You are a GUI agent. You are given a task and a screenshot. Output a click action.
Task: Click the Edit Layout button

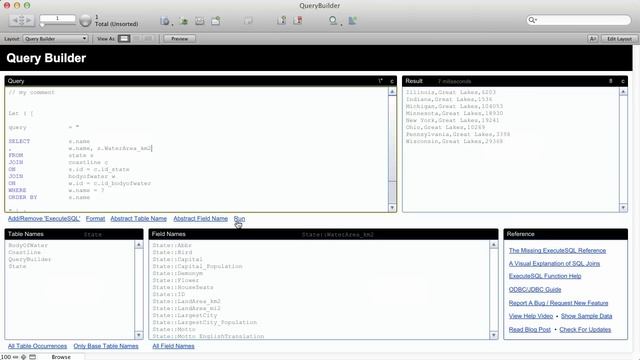point(619,39)
